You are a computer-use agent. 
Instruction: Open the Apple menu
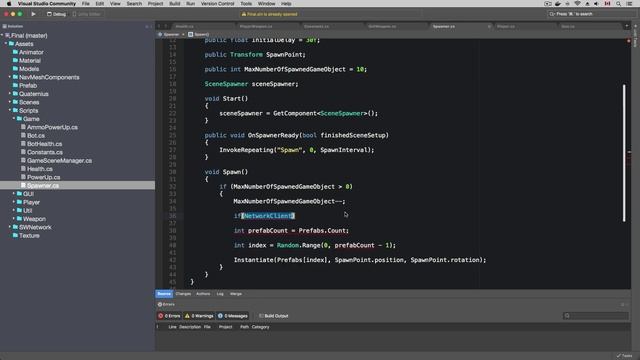coord(9,4)
